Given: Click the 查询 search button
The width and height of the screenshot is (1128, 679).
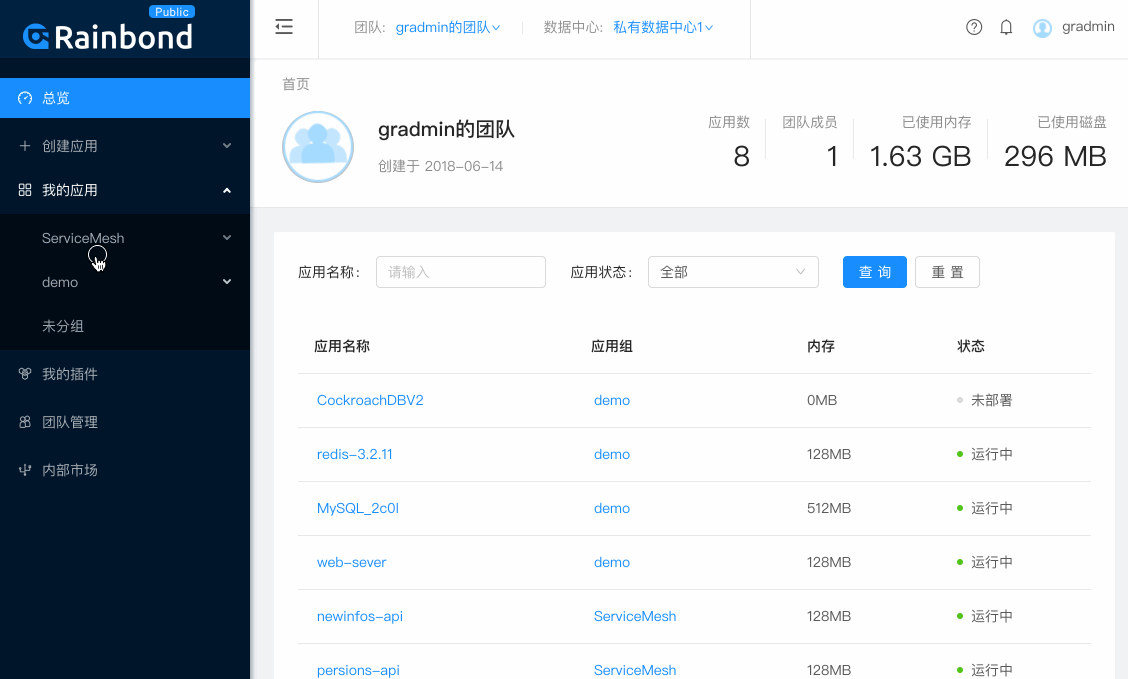Looking at the screenshot, I should point(874,271).
